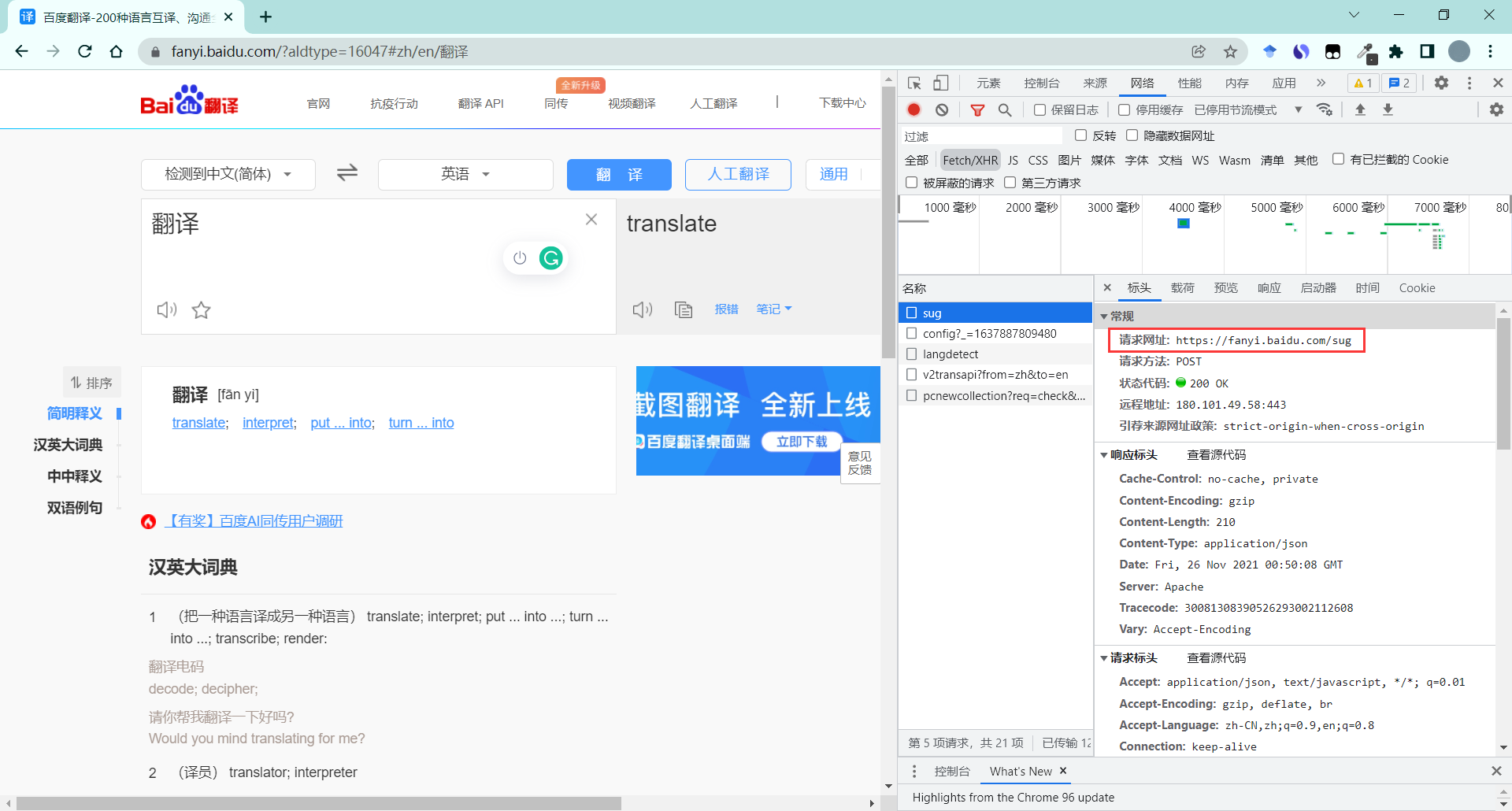Favorite the translation with star icon
Viewport: 1512px width, 811px height.
pos(202,310)
